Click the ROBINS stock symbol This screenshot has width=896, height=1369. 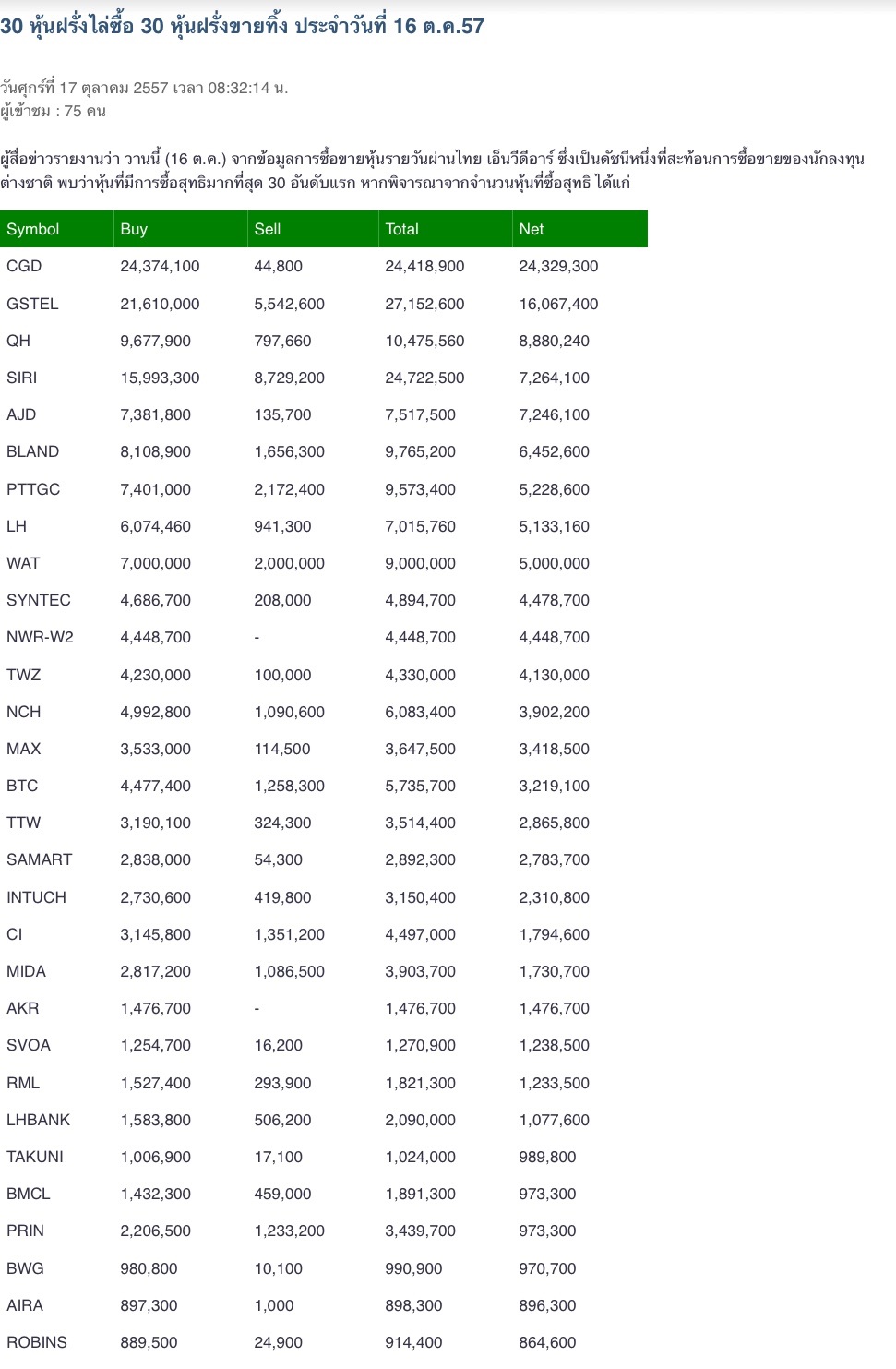pyautogui.click(x=37, y=1342)
